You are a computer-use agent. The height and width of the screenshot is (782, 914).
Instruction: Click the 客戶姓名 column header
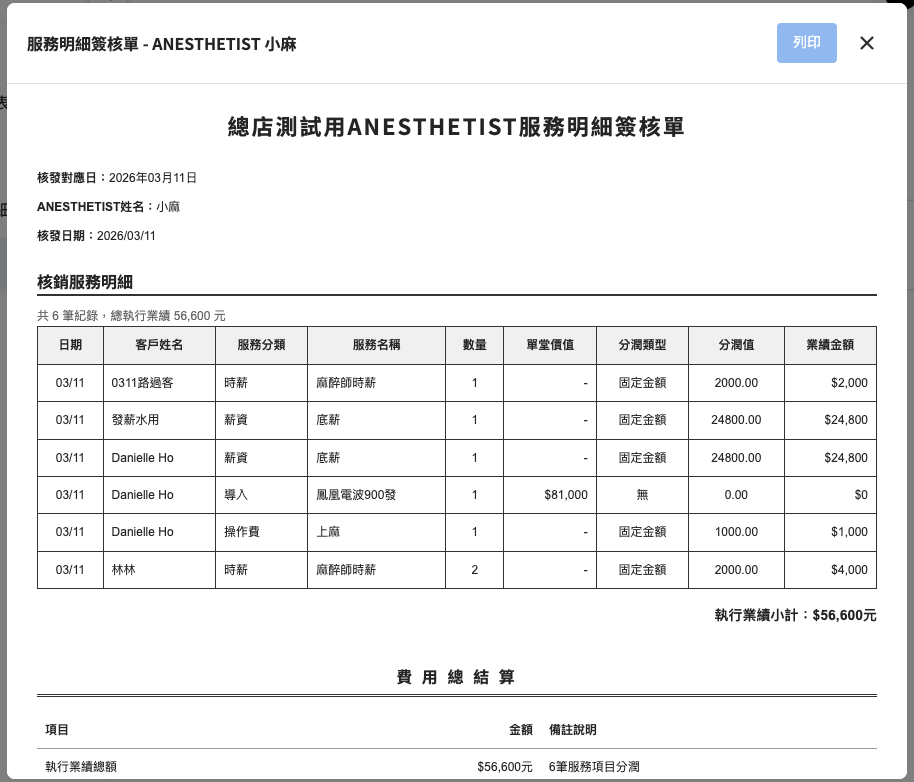click(159, 345)
